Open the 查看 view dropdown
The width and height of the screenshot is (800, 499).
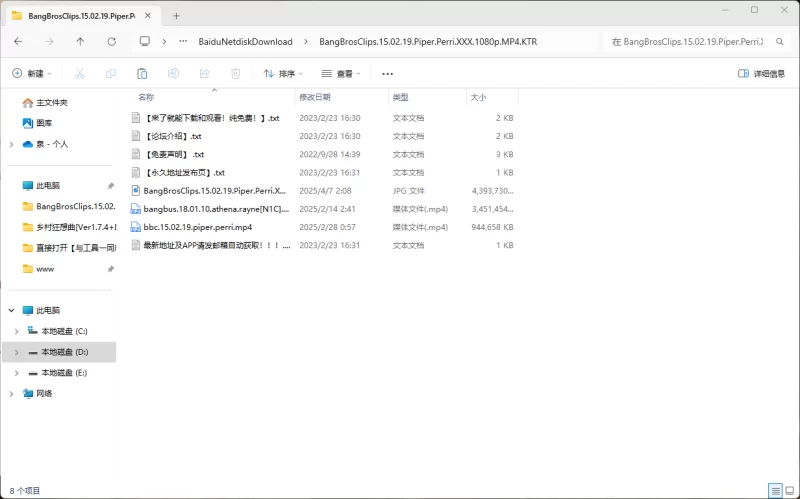(342, 74)
